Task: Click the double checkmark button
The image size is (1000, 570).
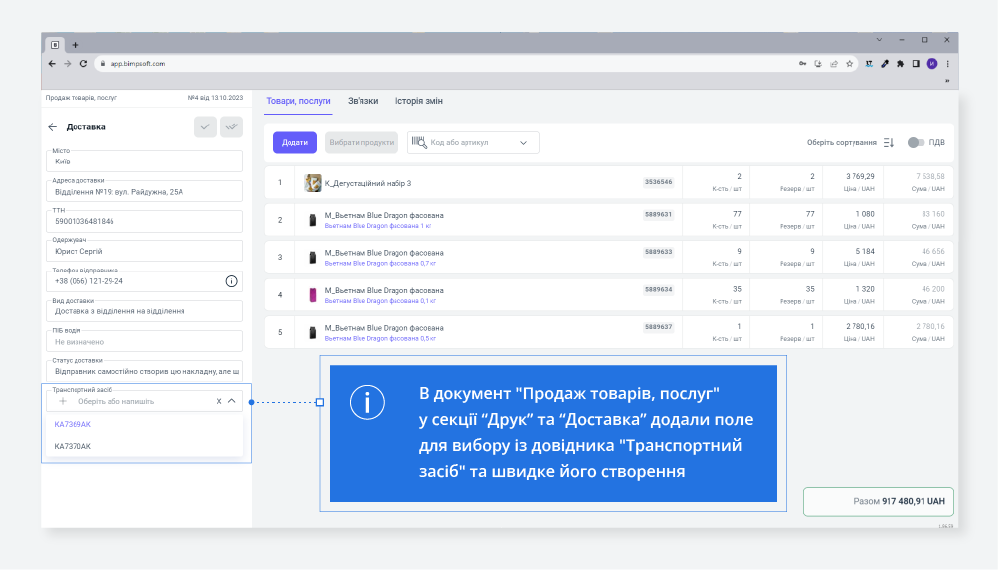Action: tap(231, 127)
